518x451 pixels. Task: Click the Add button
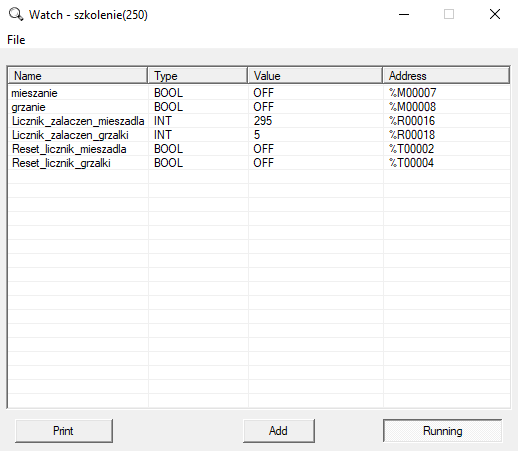(x=279, y=431)
